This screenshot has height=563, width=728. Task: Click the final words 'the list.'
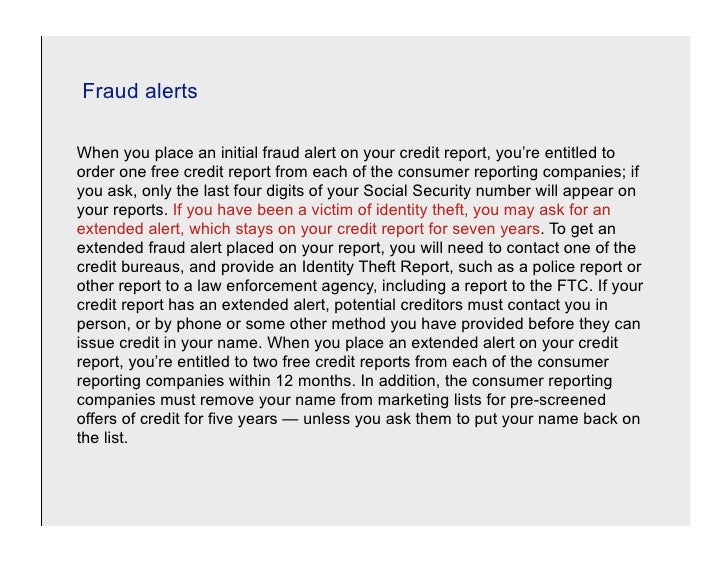click(102, 438)
